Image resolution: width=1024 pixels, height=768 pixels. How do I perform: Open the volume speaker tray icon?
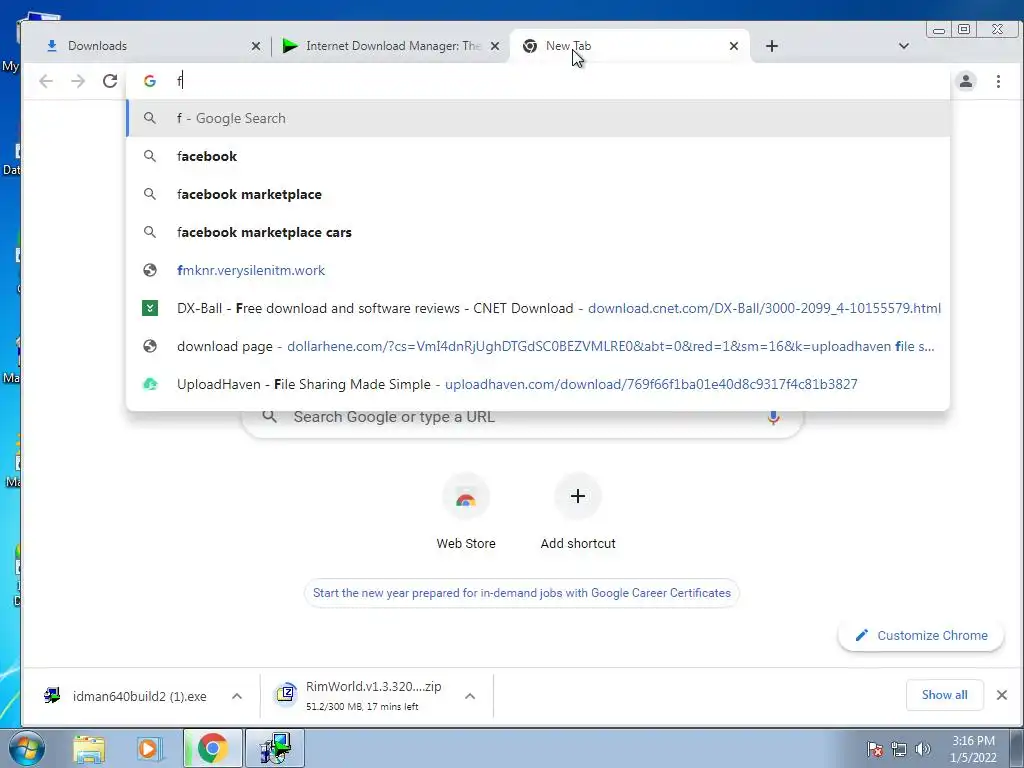[x=923, y=749]
